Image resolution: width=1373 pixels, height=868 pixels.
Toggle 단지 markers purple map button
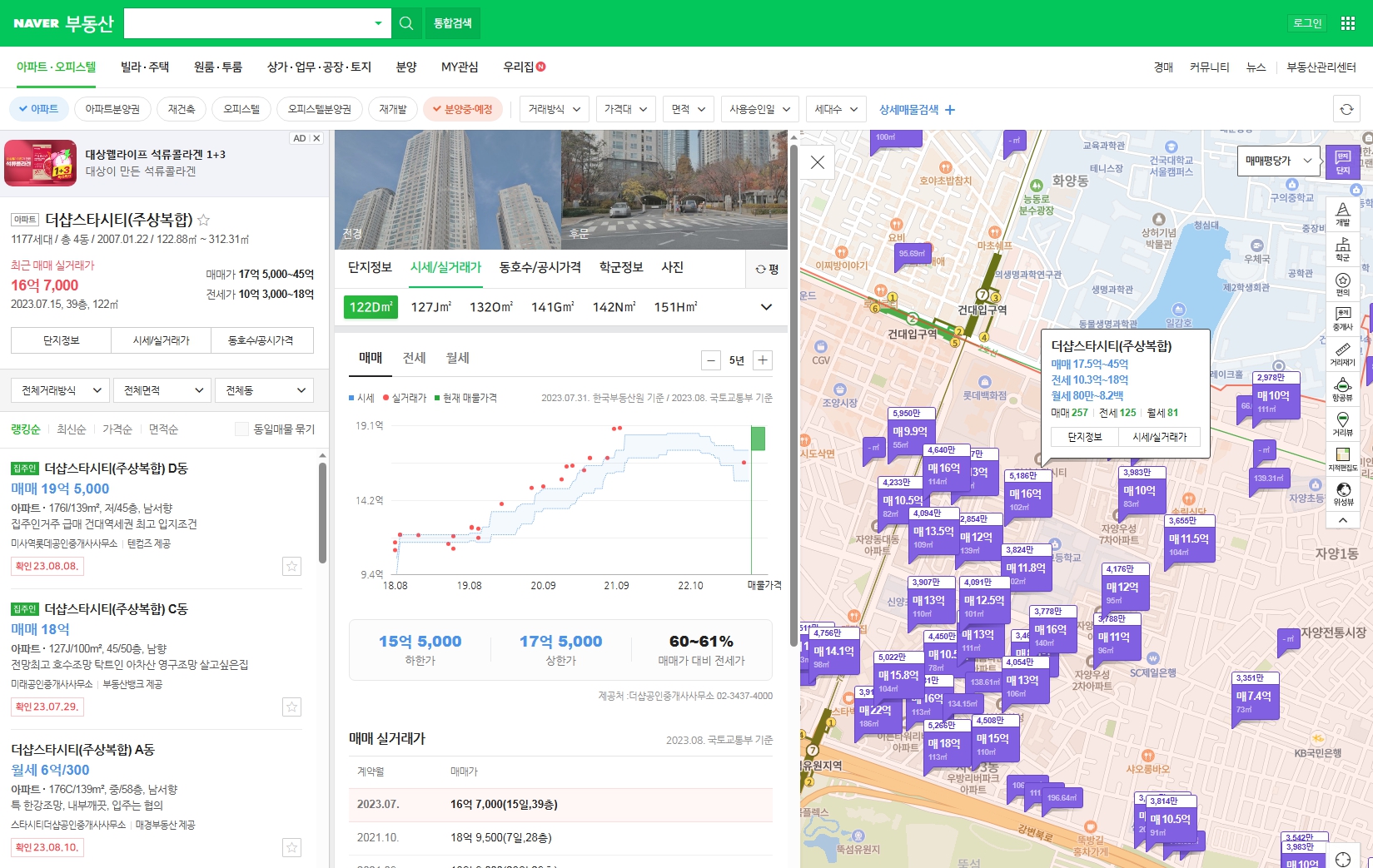[x=1343, y=161]
